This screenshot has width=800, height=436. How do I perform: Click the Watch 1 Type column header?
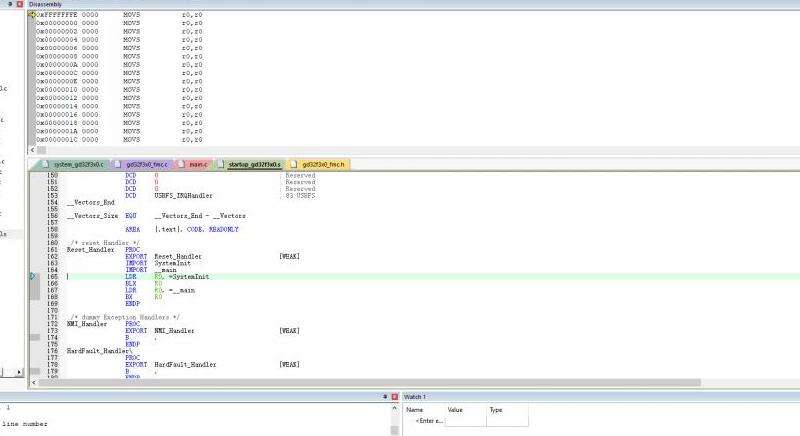pyautogui.click(x=495, y=410)
